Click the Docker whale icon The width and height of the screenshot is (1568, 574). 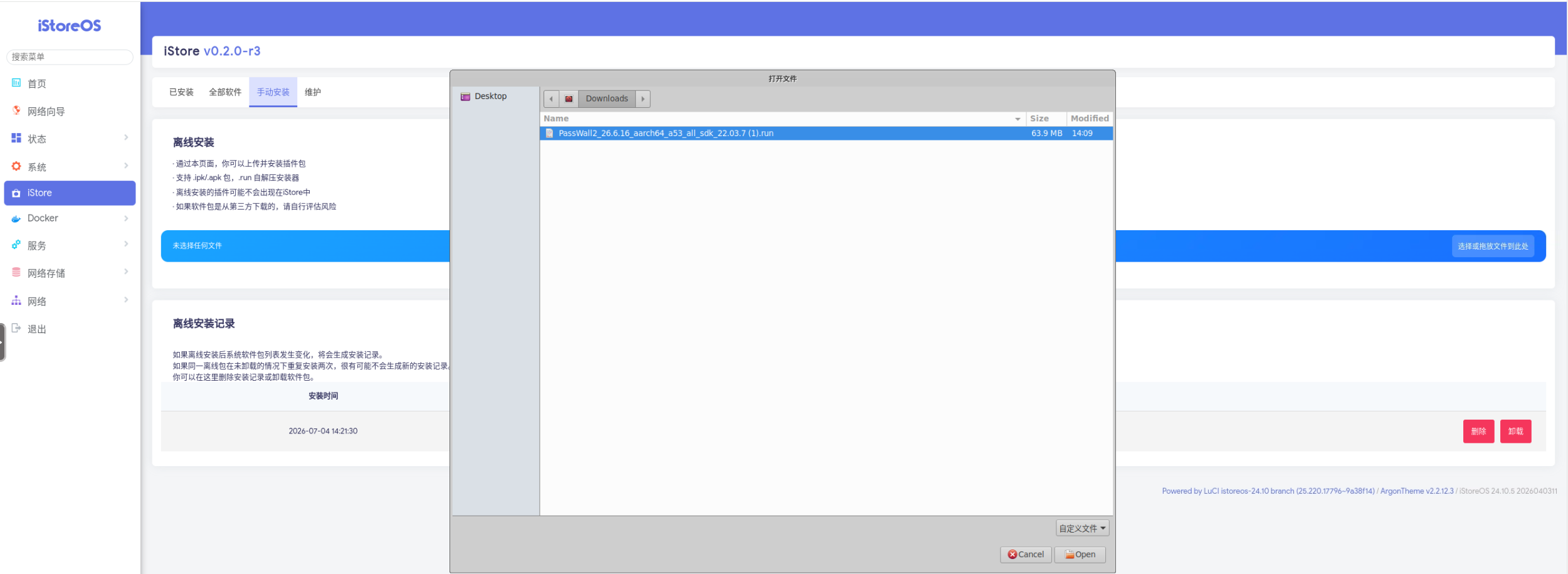(16, 219)
